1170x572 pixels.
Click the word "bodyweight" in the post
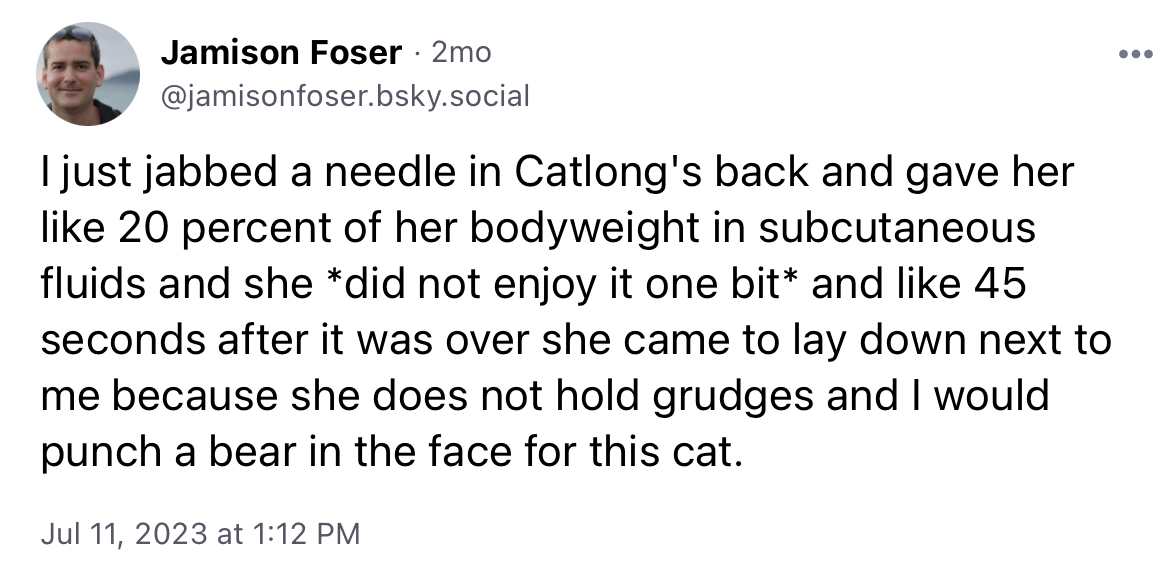click(584, 230)
